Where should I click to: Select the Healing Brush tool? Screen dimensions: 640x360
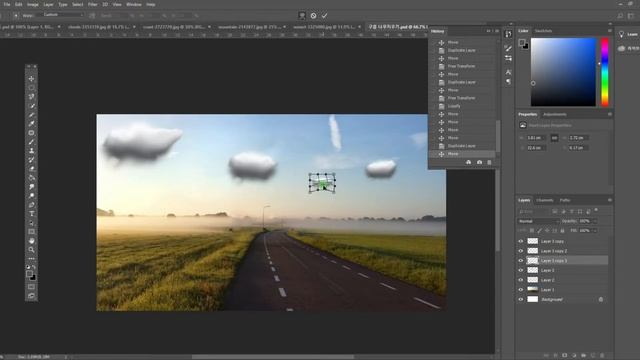31,133
